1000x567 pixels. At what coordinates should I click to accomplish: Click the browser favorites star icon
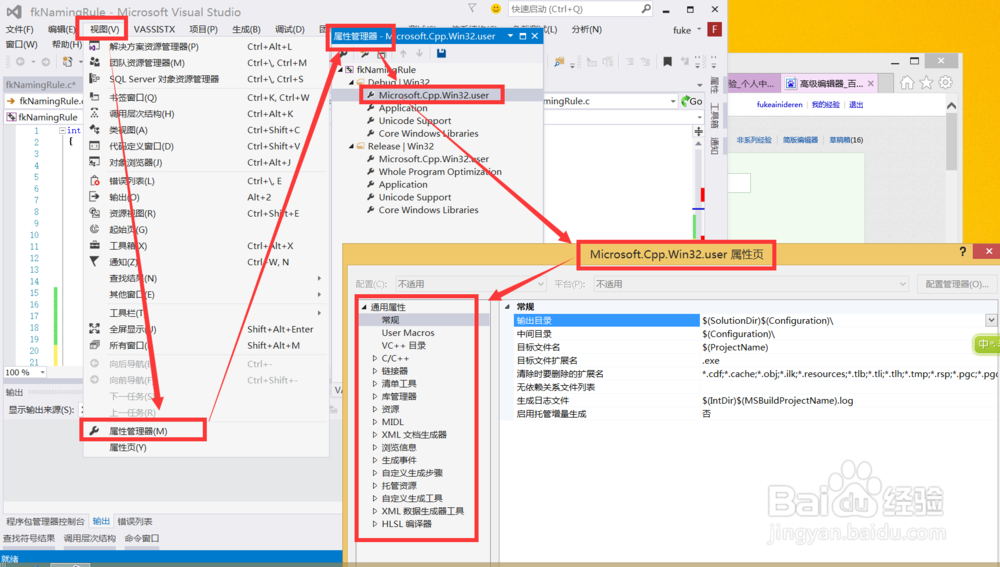click(927, 83)
